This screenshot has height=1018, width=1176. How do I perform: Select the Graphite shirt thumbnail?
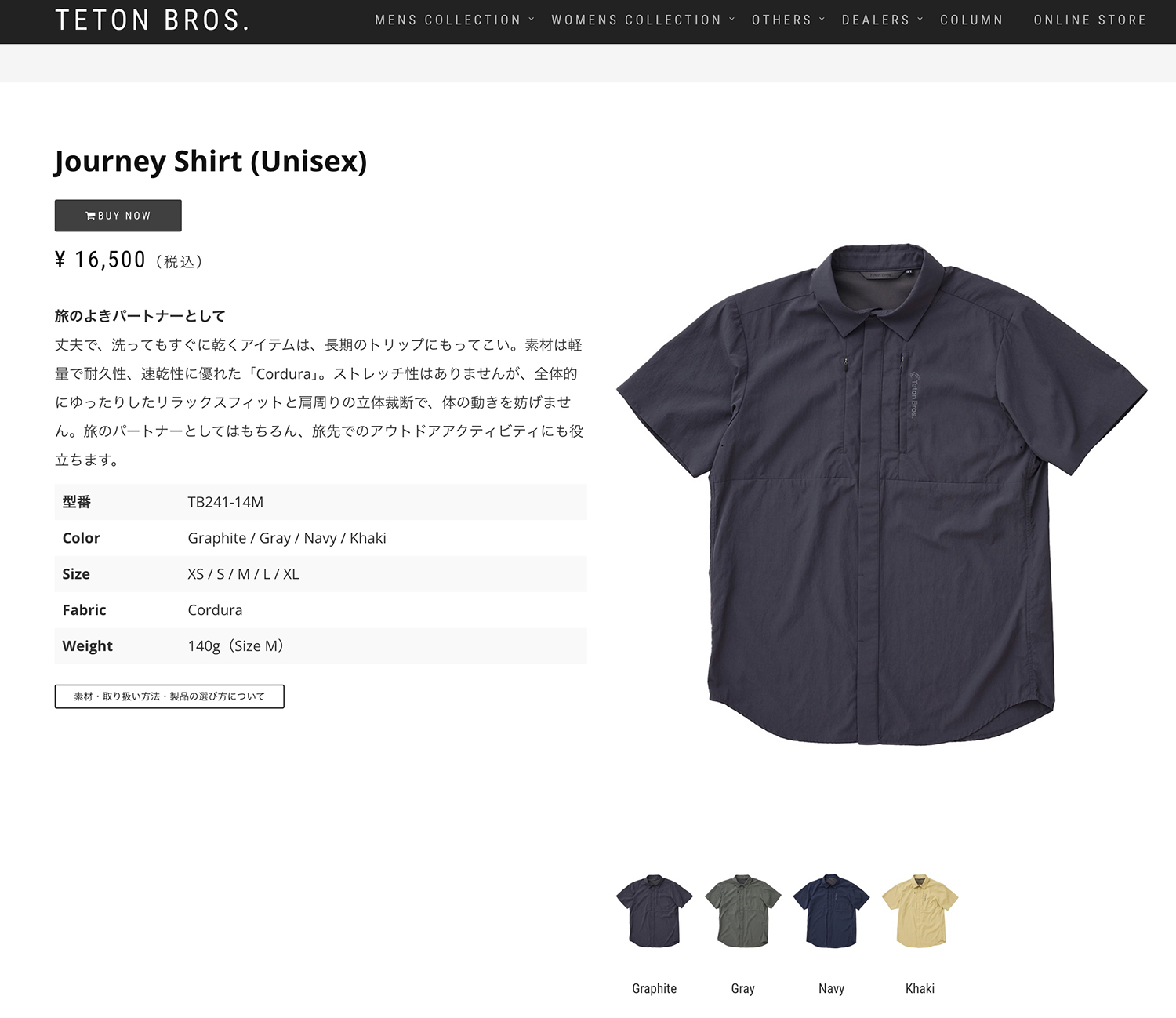(x=654, y=911)
